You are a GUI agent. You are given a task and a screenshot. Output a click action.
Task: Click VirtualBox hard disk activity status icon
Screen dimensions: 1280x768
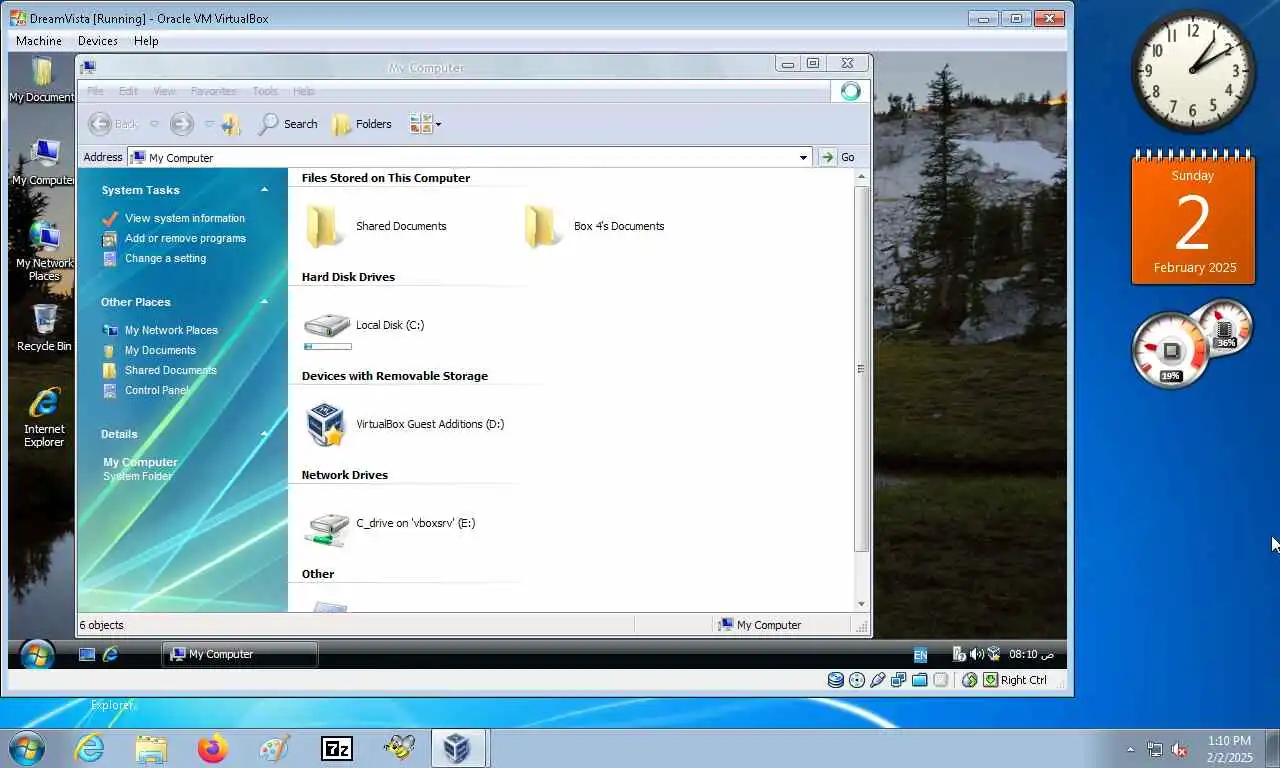(x=835, y=680)
